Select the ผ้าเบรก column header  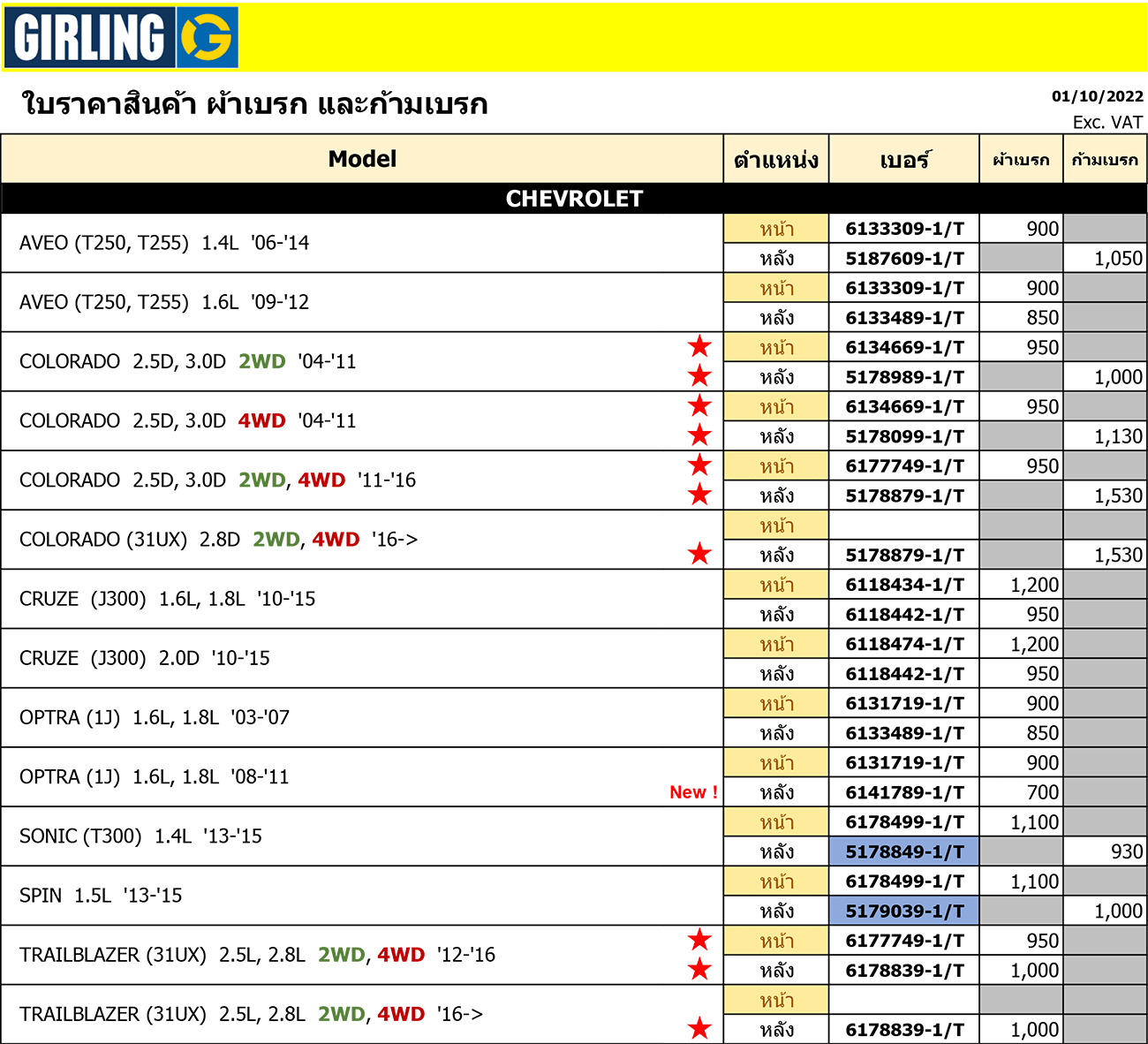point(1021,159)
